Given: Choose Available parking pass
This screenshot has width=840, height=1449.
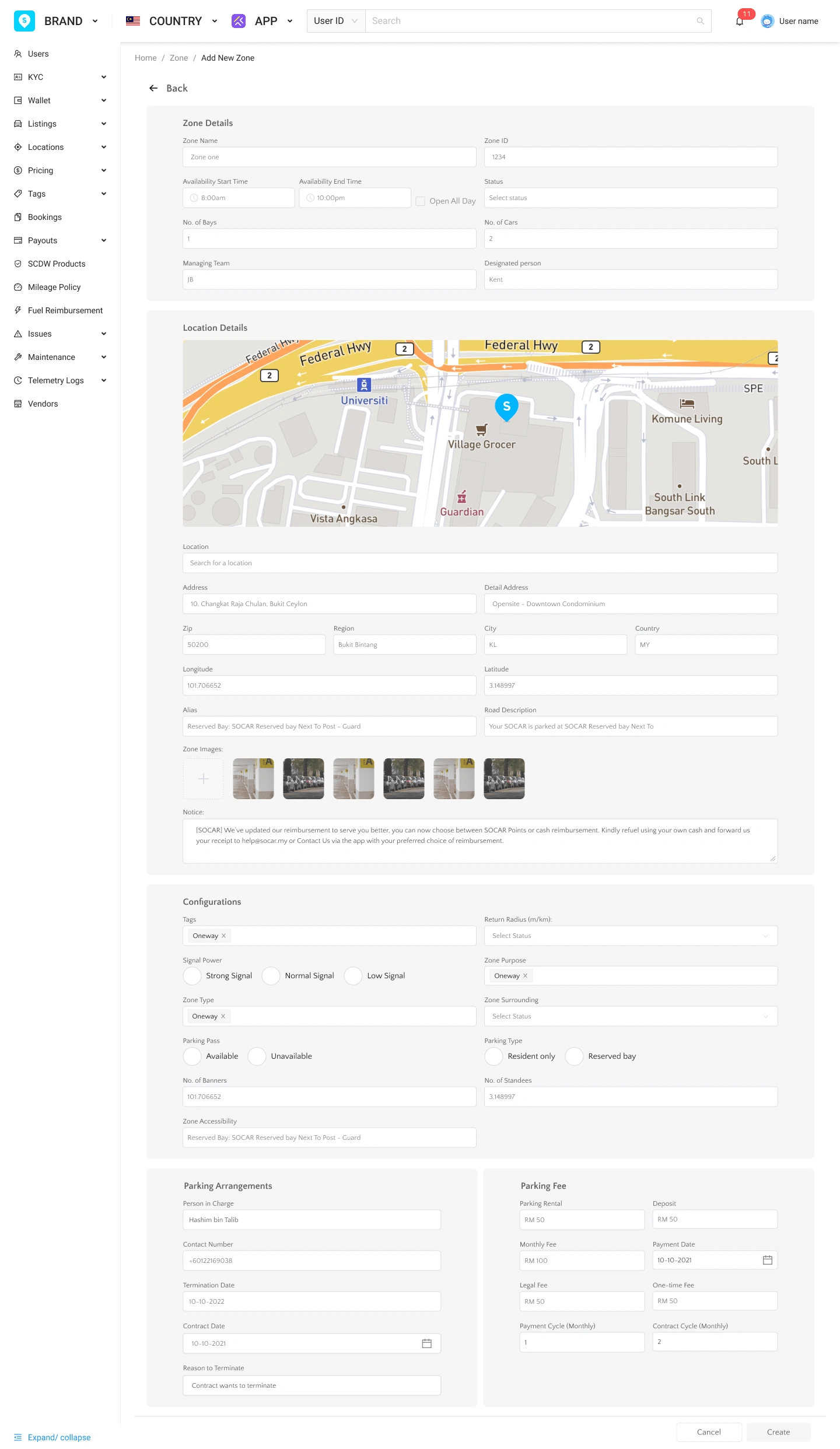Looking at the screenshot, I should 192,1056.
